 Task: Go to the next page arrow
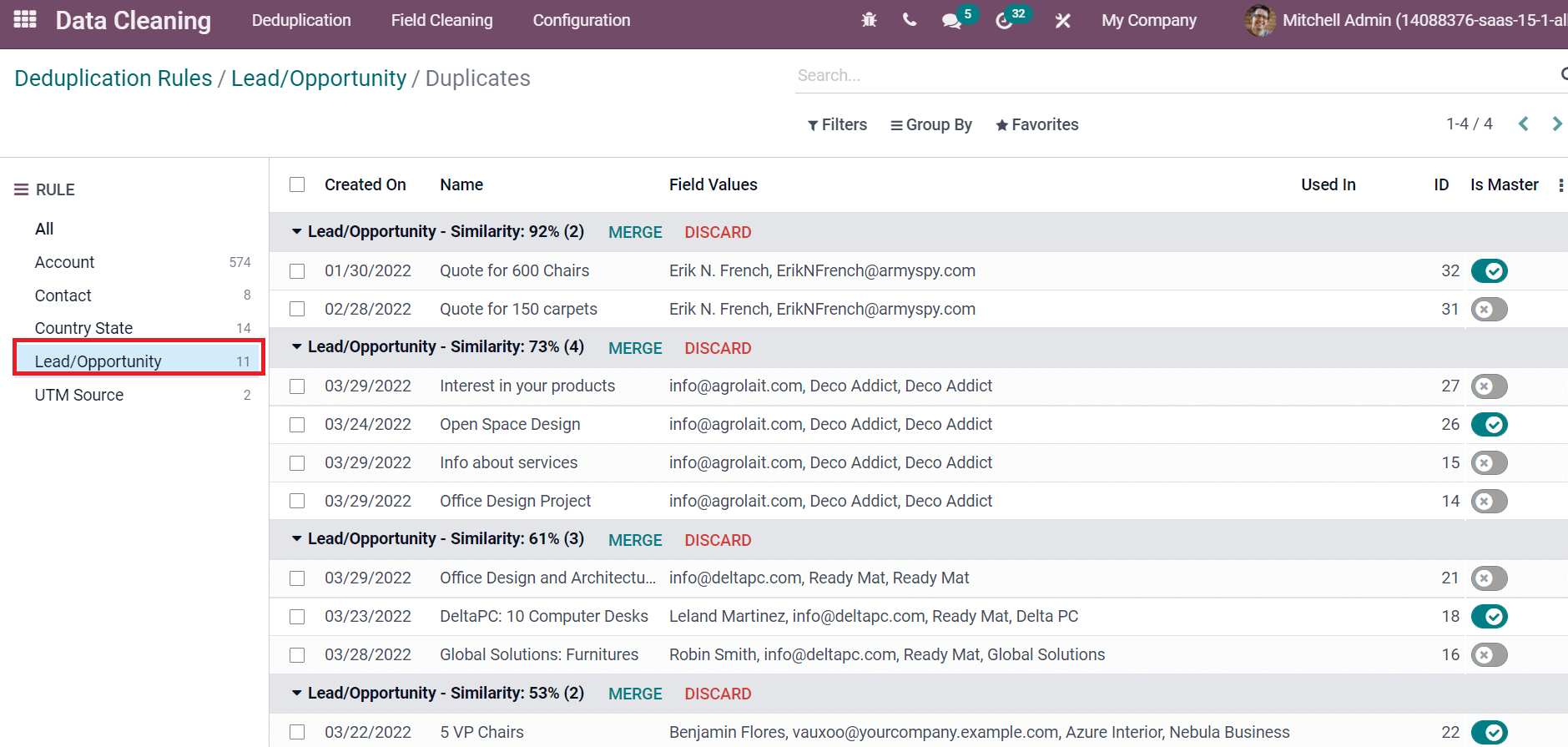tap(1556, 124)
